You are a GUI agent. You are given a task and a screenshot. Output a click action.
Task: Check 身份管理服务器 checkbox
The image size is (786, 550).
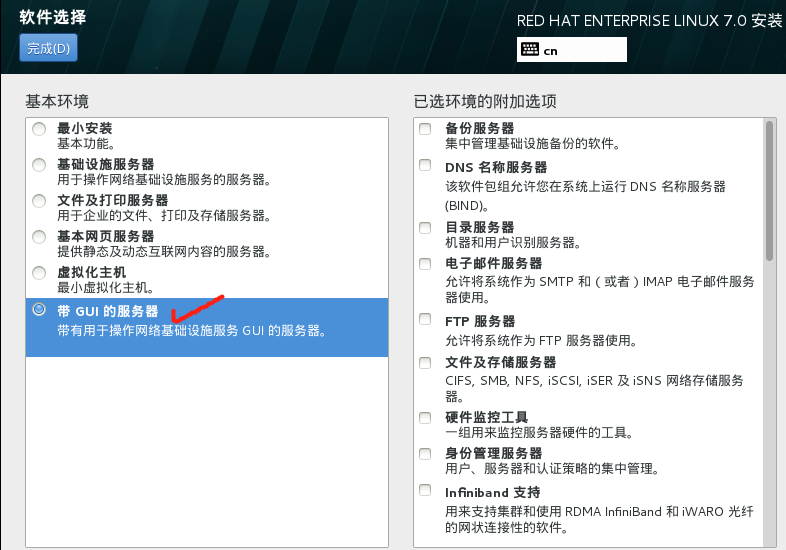(425, 454)
